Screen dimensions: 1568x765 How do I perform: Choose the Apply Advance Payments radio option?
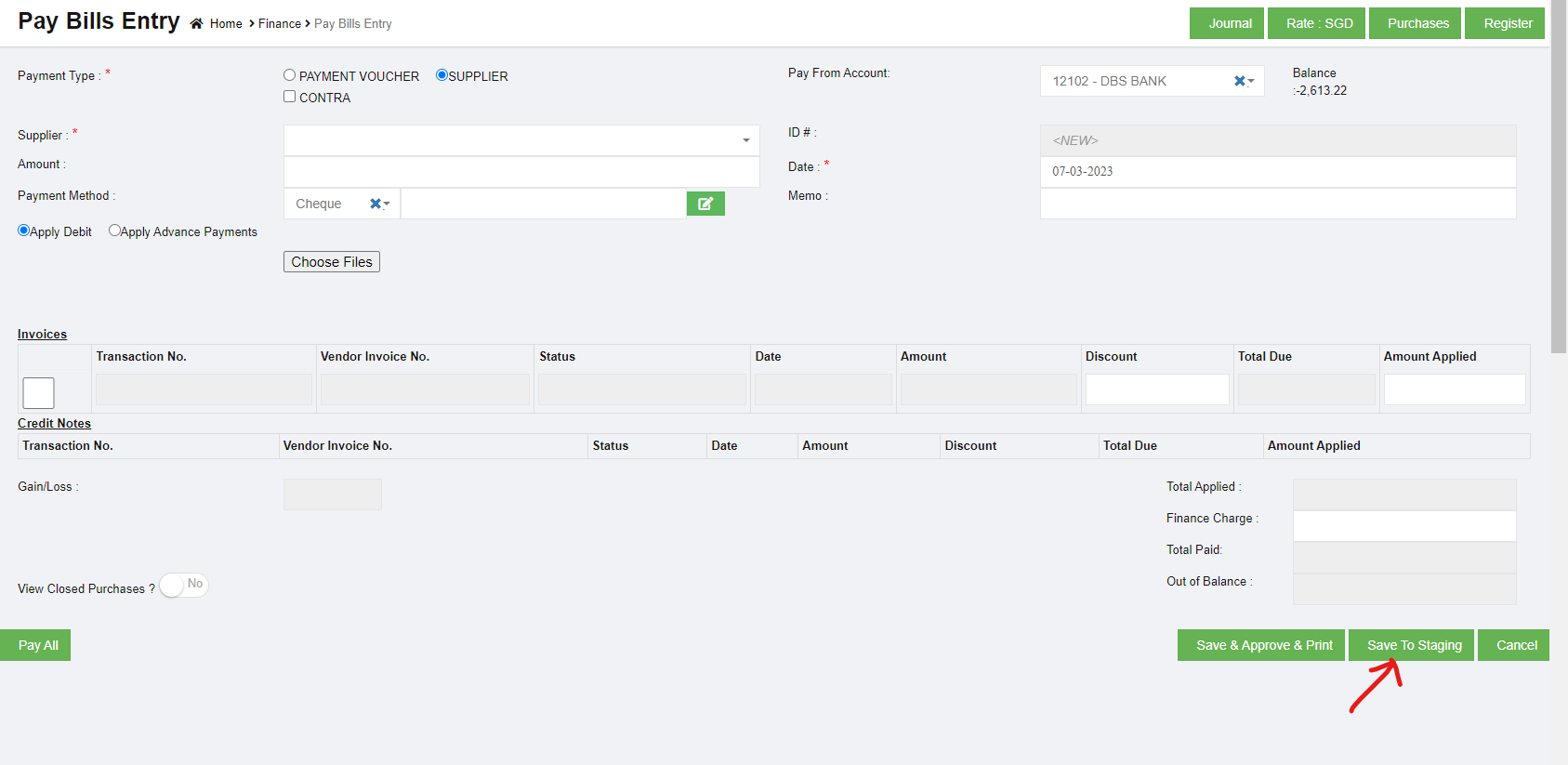pos(114,231)
